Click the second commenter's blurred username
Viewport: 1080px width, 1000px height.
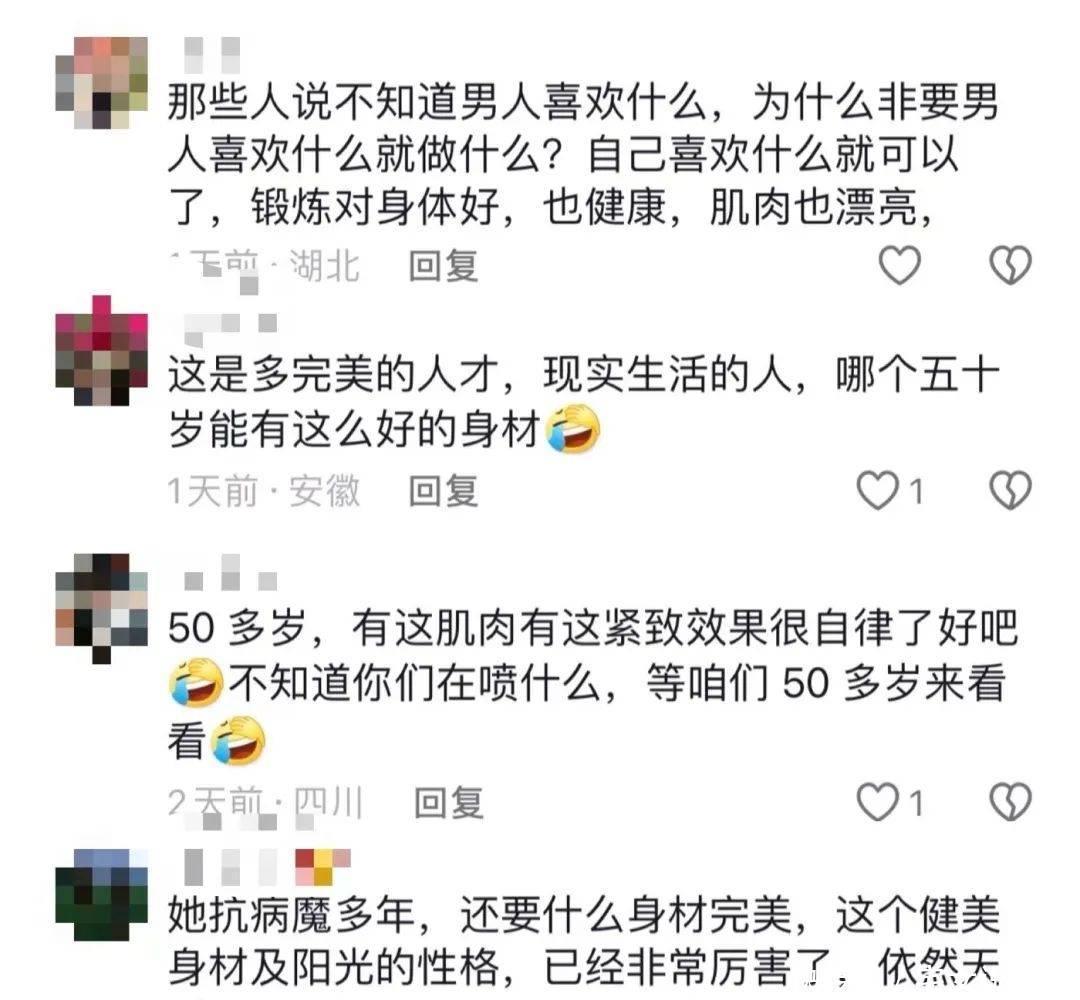click(x=231, y=328)
